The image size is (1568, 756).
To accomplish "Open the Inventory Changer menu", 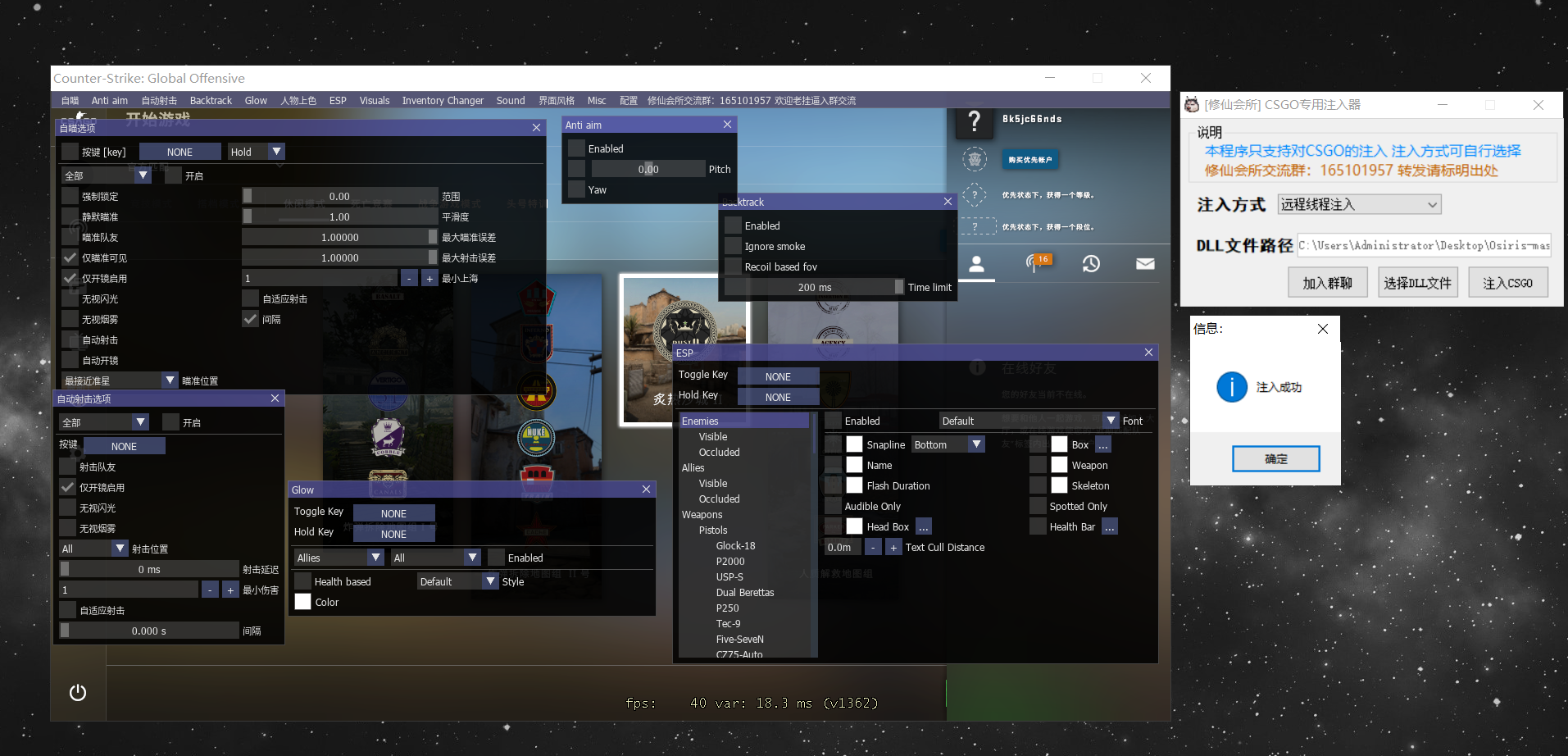I will click(443, 101).
